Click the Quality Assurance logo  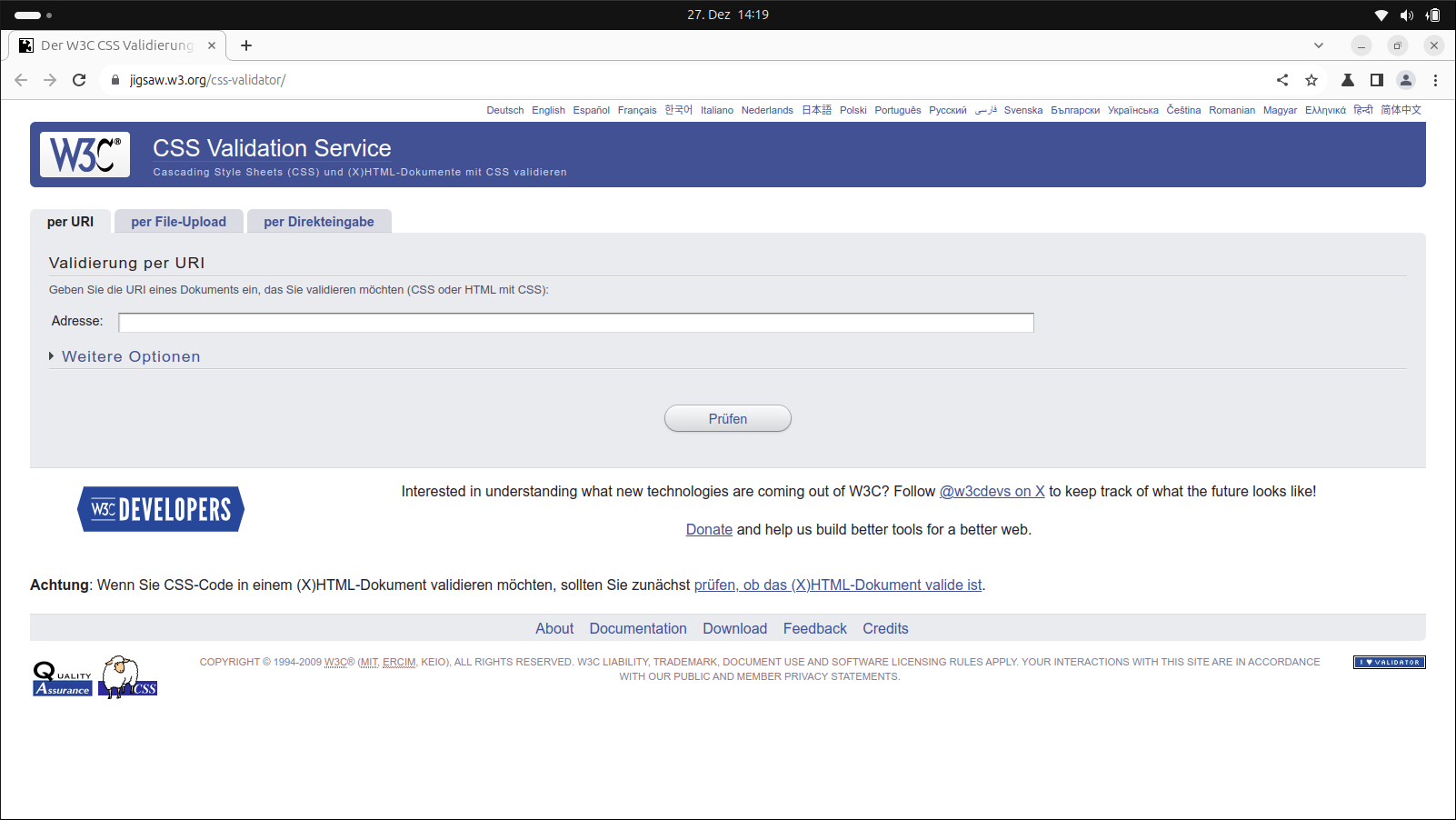tap(63, 679)
